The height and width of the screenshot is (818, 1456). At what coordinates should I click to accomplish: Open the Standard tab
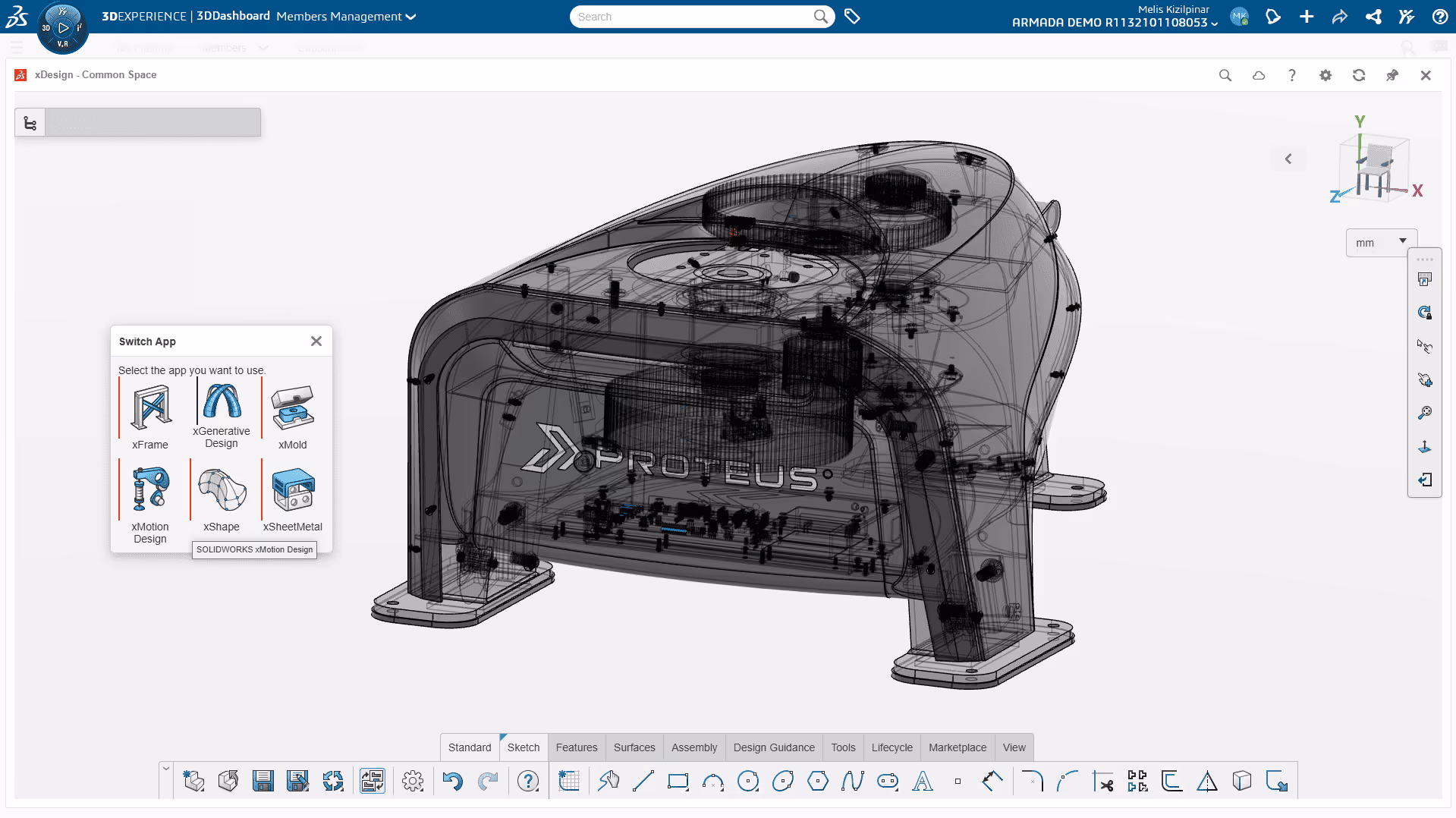[470, 747]
